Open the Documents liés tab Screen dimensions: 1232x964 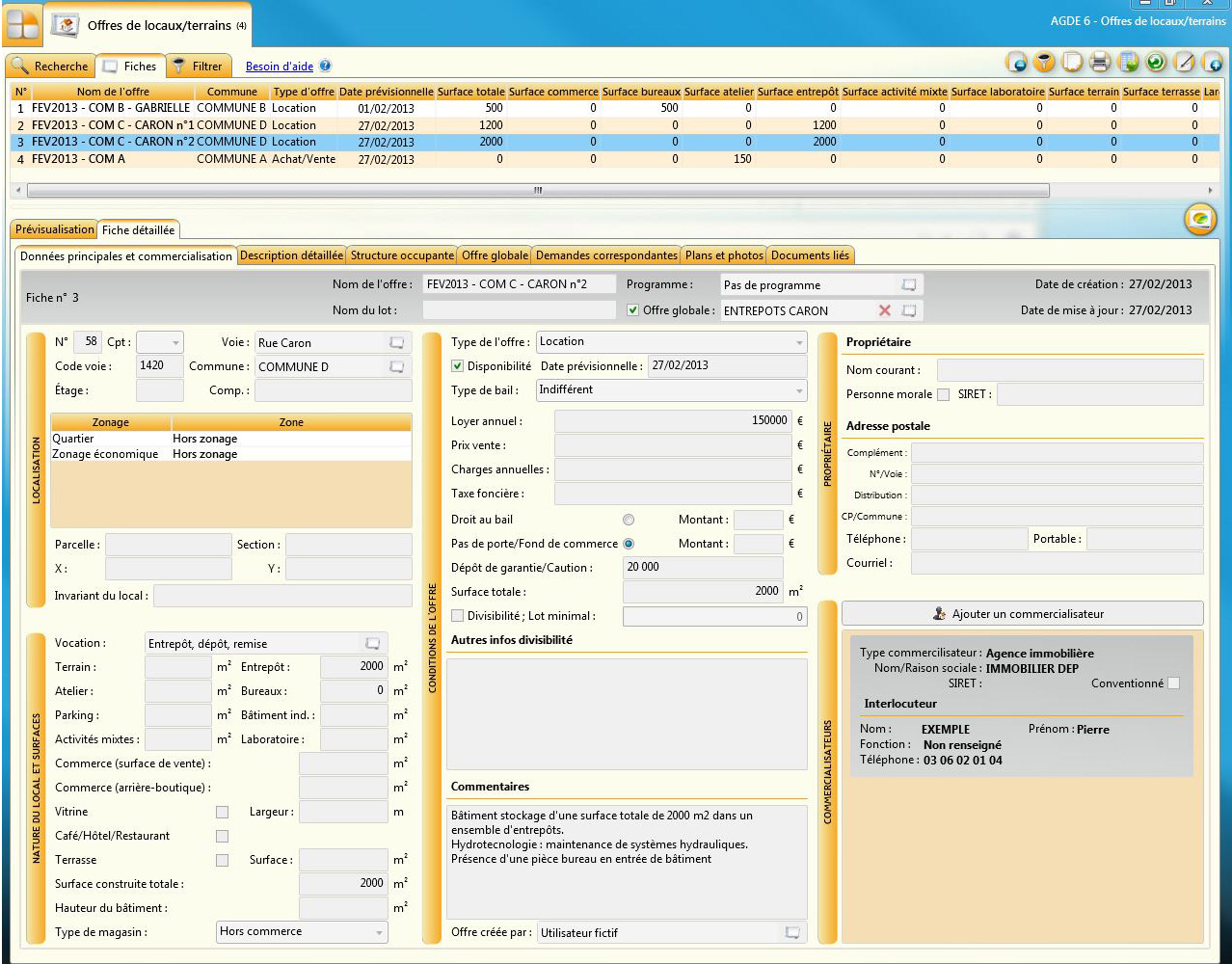[810, 255]
